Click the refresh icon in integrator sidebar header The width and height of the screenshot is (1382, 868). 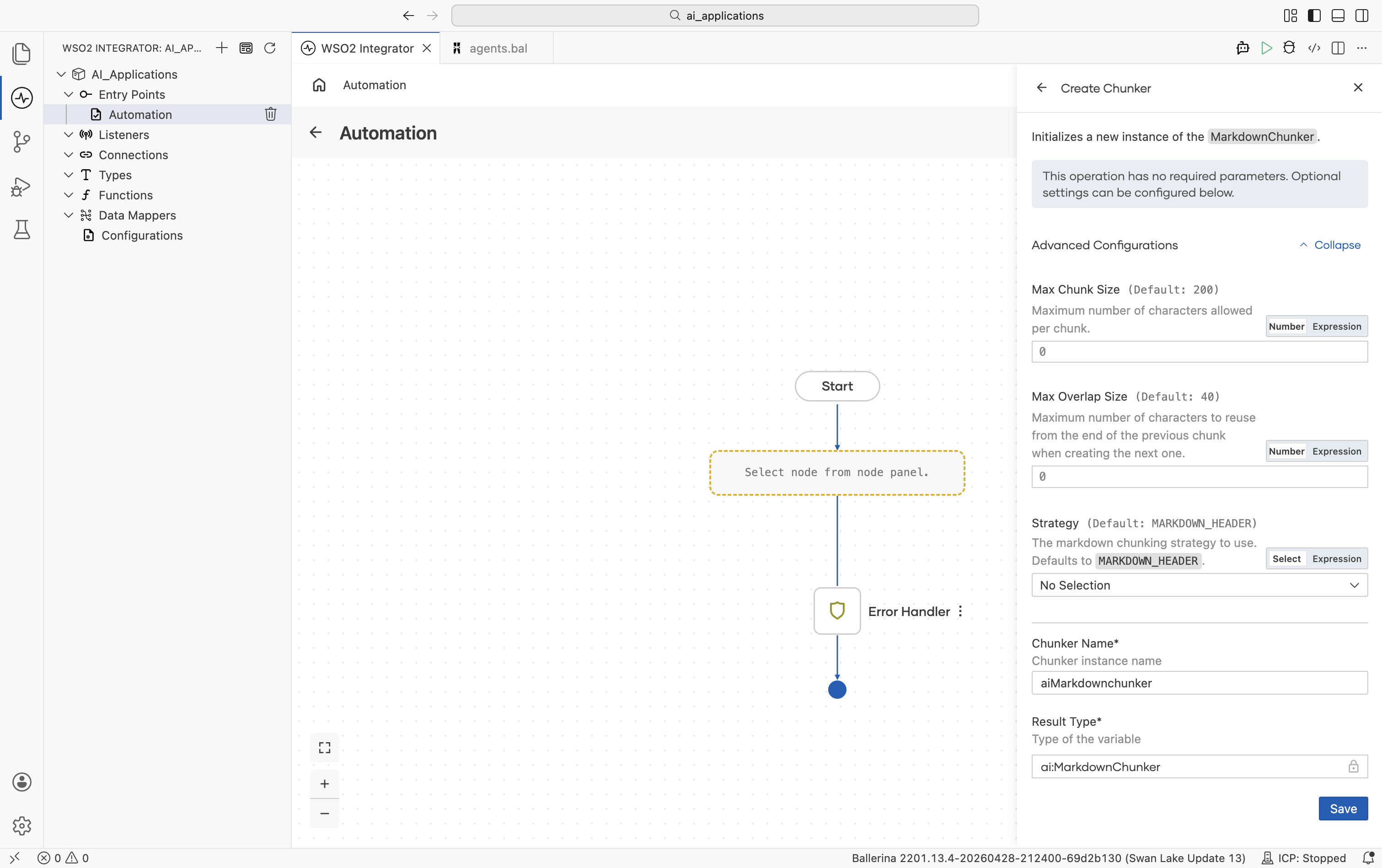[270, 48]
